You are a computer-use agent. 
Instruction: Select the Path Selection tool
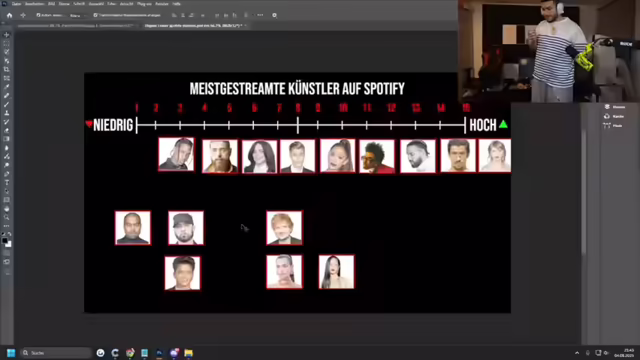7,191
